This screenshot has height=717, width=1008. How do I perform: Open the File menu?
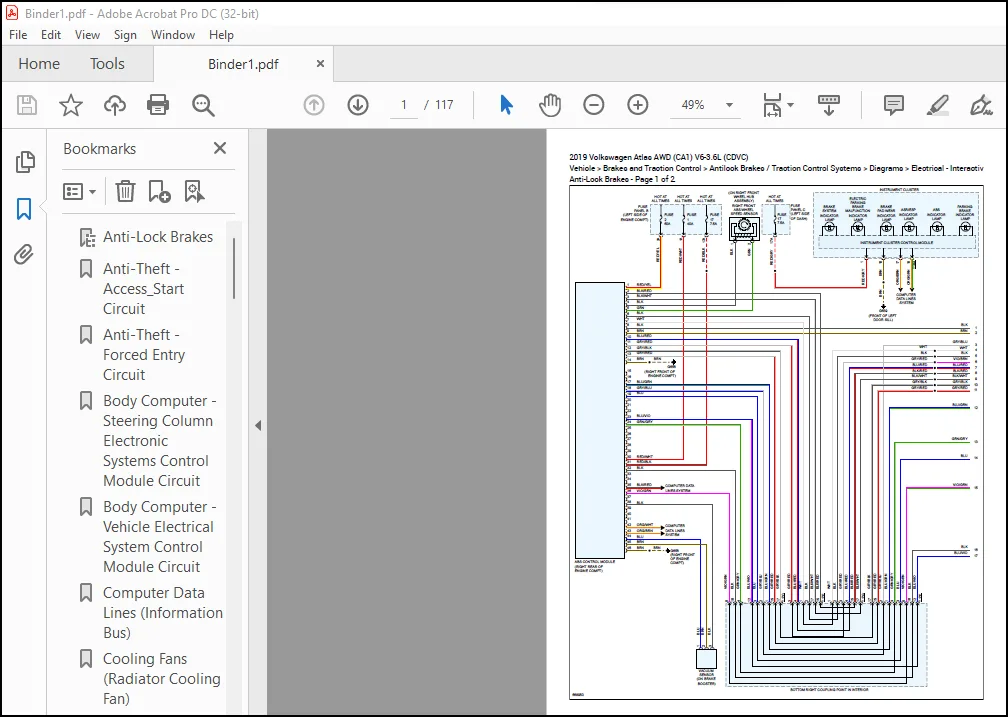[x=18, y=35]
